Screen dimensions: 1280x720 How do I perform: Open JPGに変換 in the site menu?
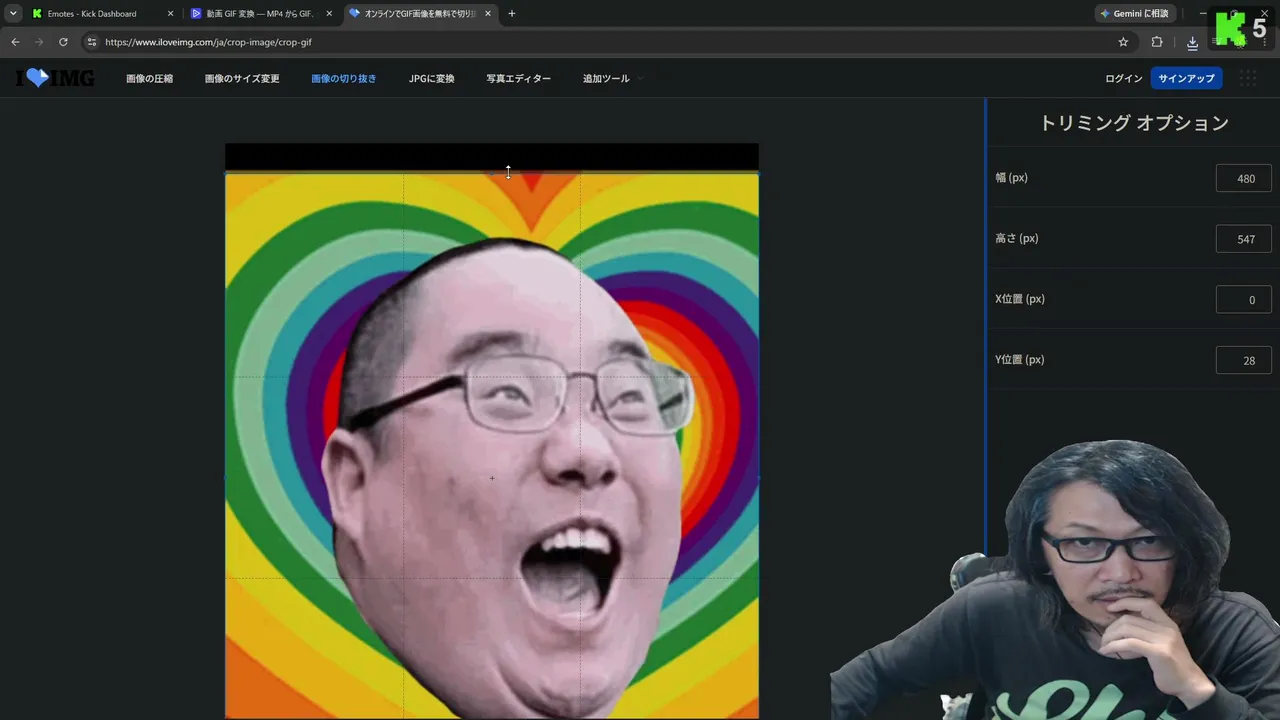(x=431, y=78)
